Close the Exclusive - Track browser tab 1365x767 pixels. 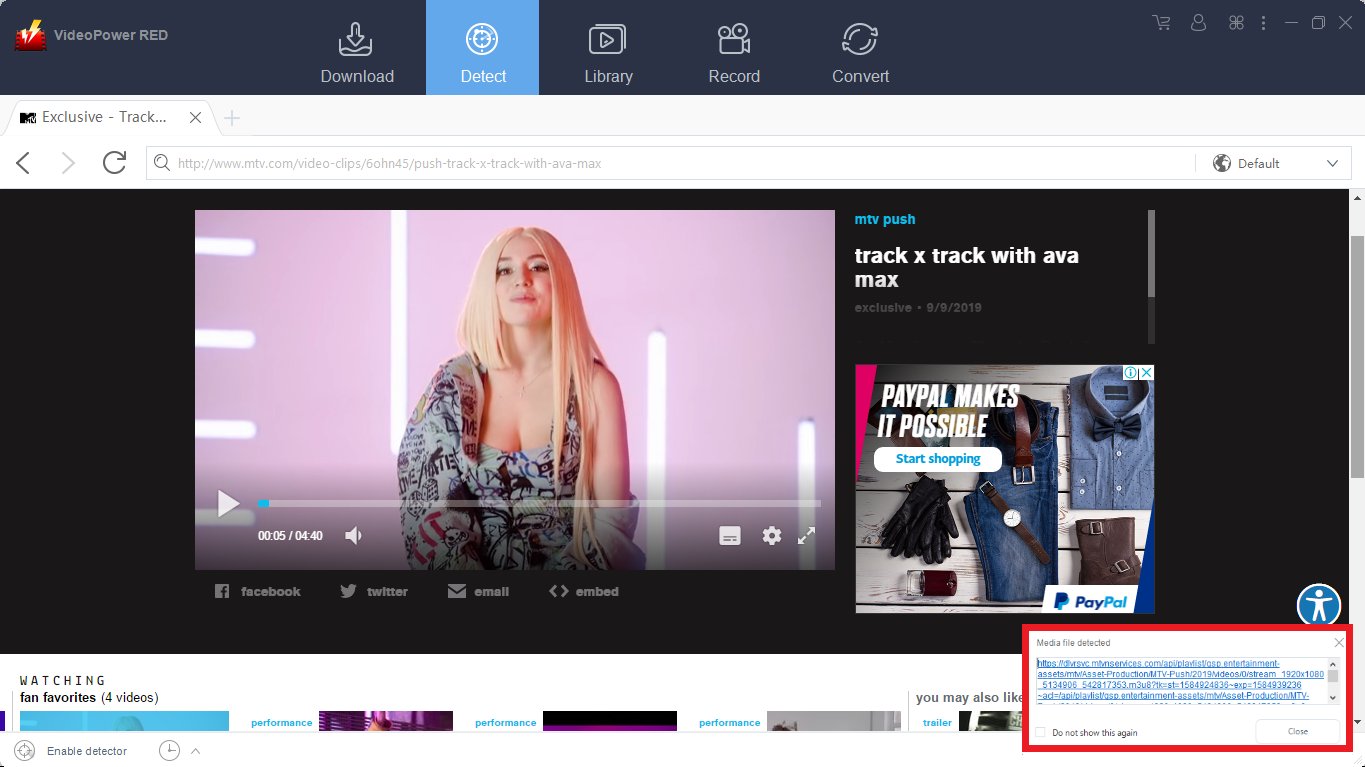pos(196,117)
